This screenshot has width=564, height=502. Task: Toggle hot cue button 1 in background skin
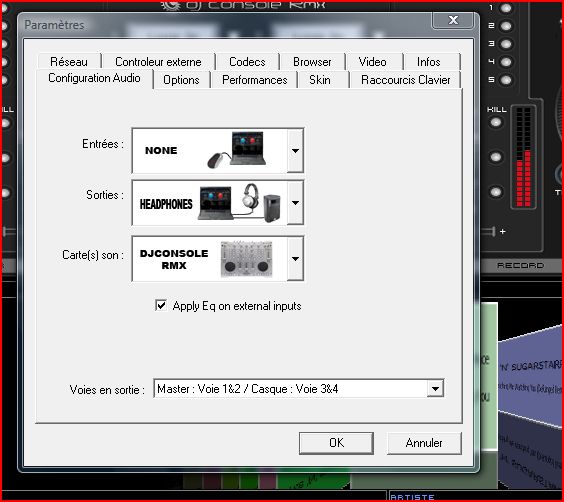click(x=506, y=8)
